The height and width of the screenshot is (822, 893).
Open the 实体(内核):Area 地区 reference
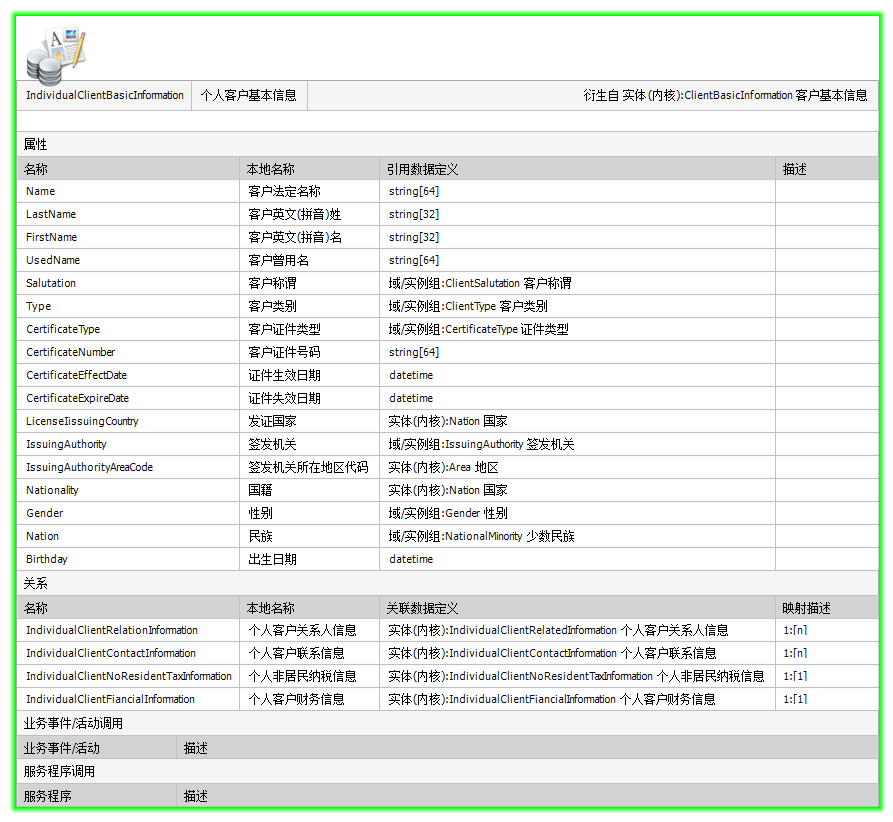pos(443,467)
